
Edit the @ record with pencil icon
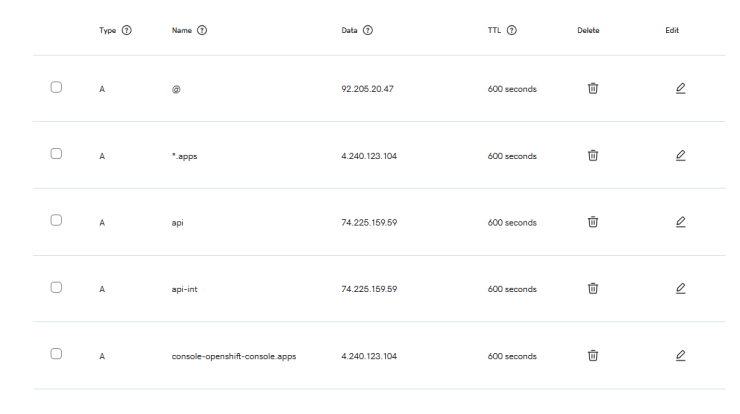point(681,88)
